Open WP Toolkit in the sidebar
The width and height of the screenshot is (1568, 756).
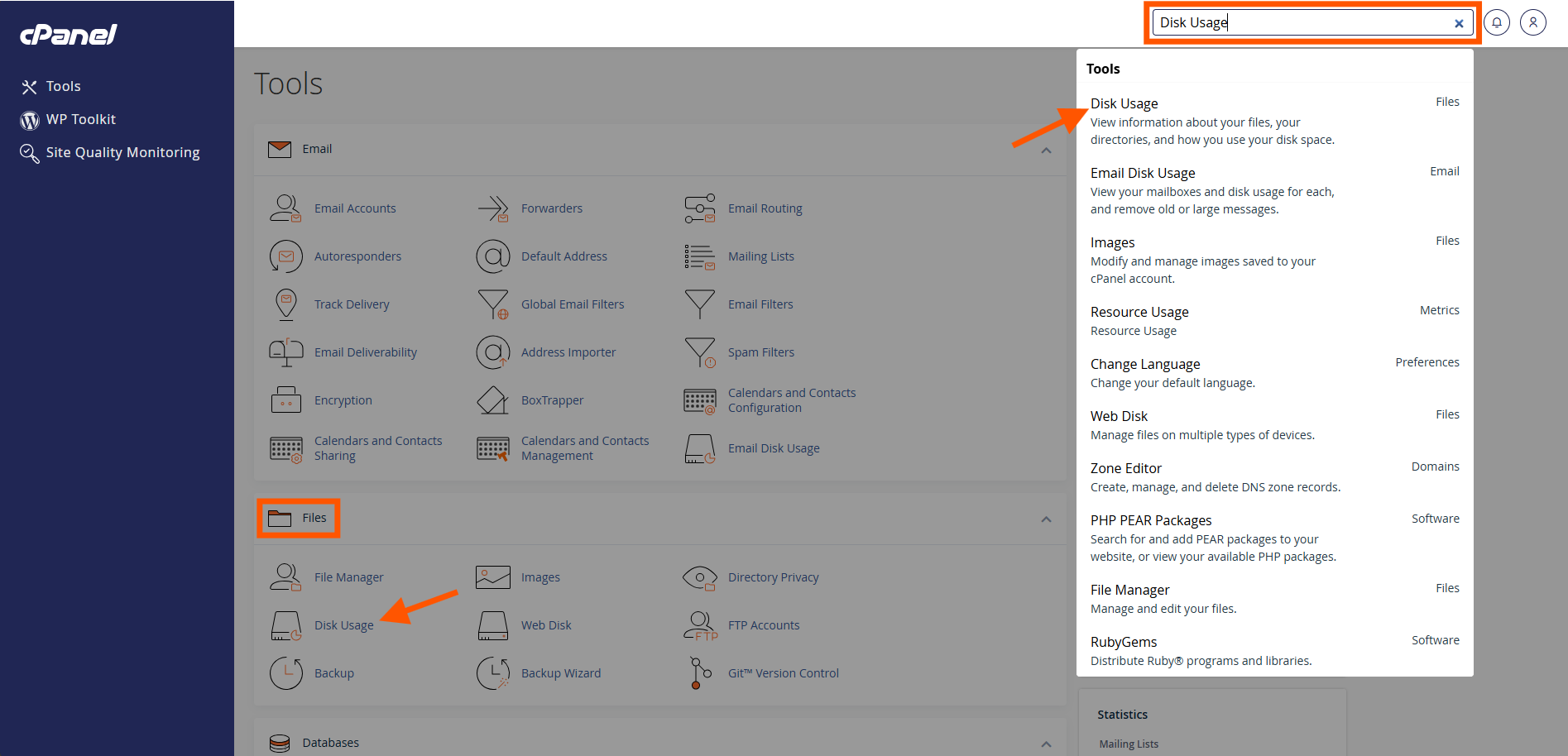80,119
